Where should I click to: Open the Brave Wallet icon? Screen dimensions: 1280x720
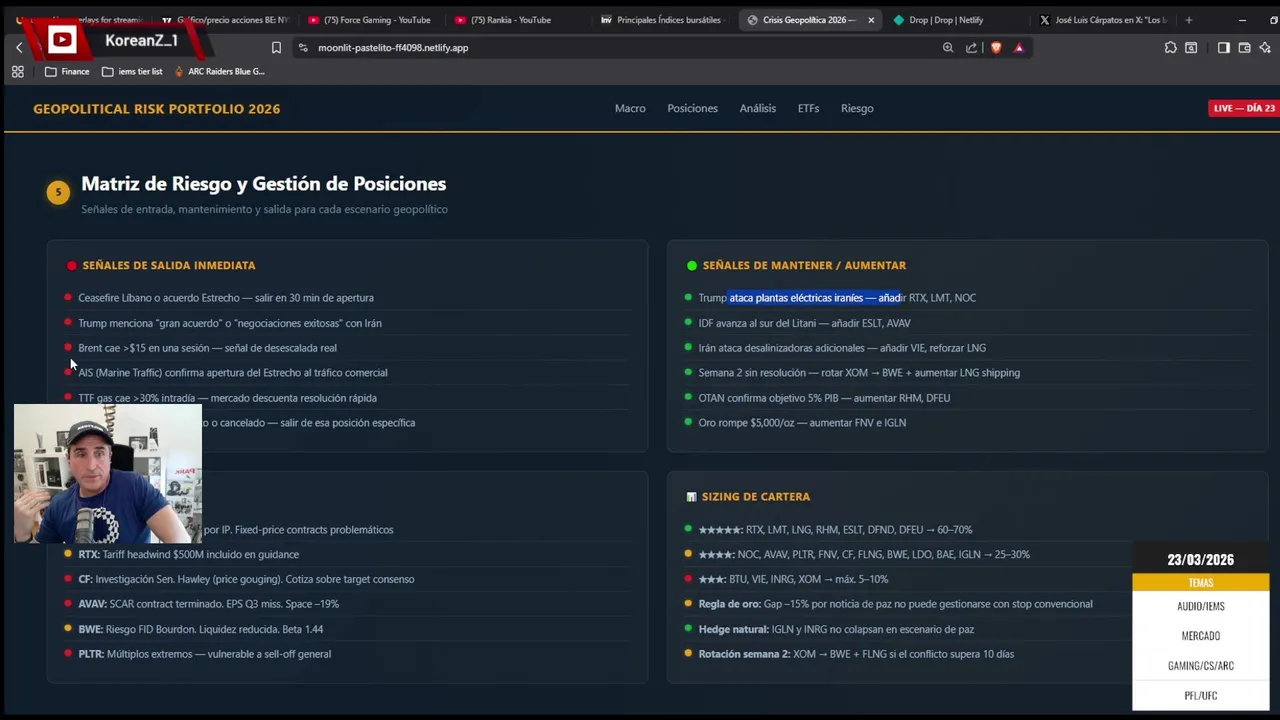[1244, 47]
